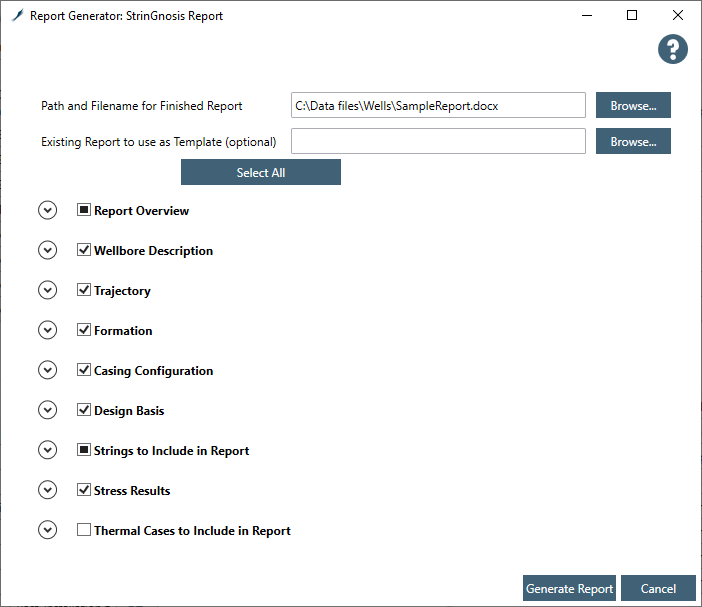
Task: Cancel the report generator dialog
Action: [658, 589]
